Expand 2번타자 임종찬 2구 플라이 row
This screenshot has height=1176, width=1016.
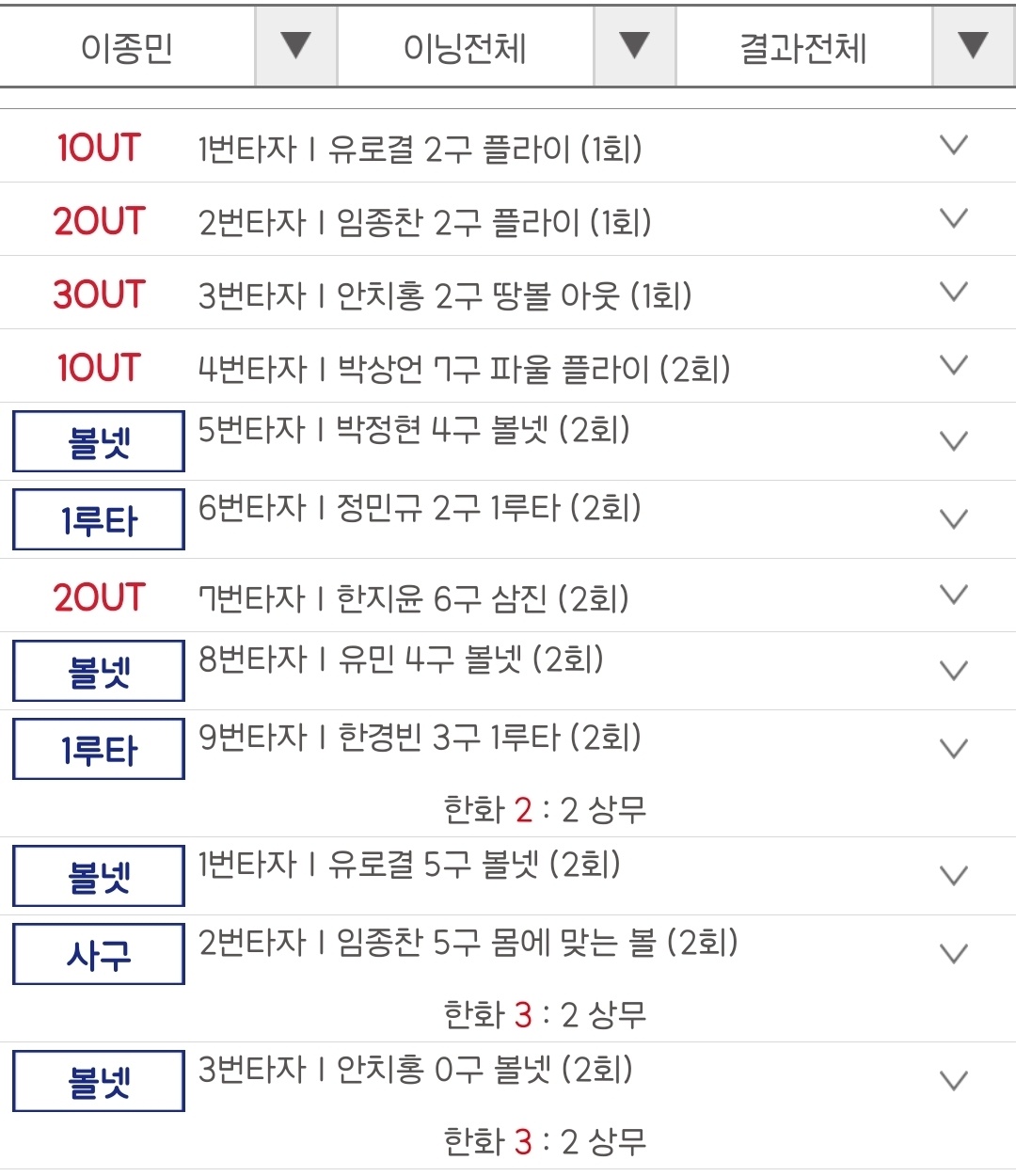[954, 219]
